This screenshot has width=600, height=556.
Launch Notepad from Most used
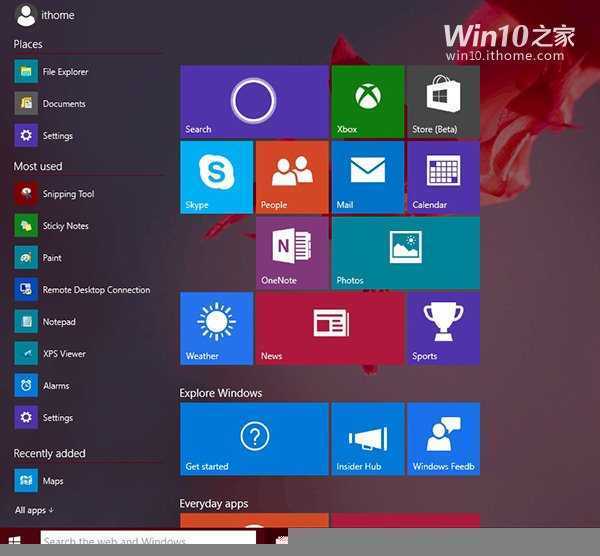[x=45, y=321]
